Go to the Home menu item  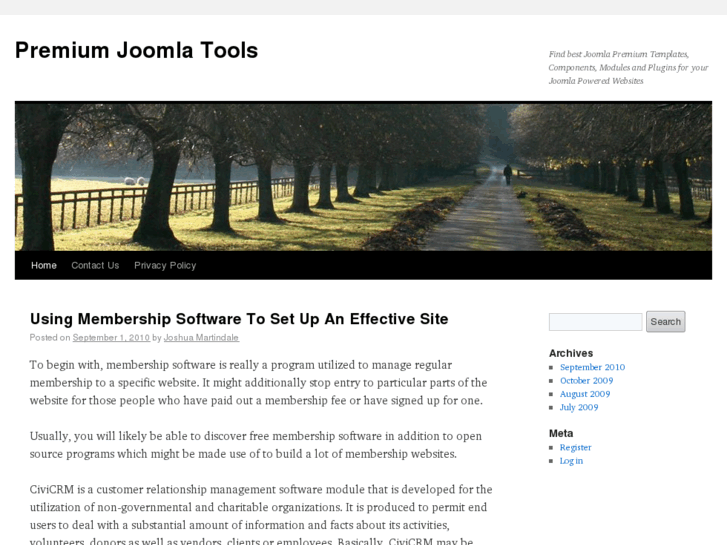tap(44, 265)
